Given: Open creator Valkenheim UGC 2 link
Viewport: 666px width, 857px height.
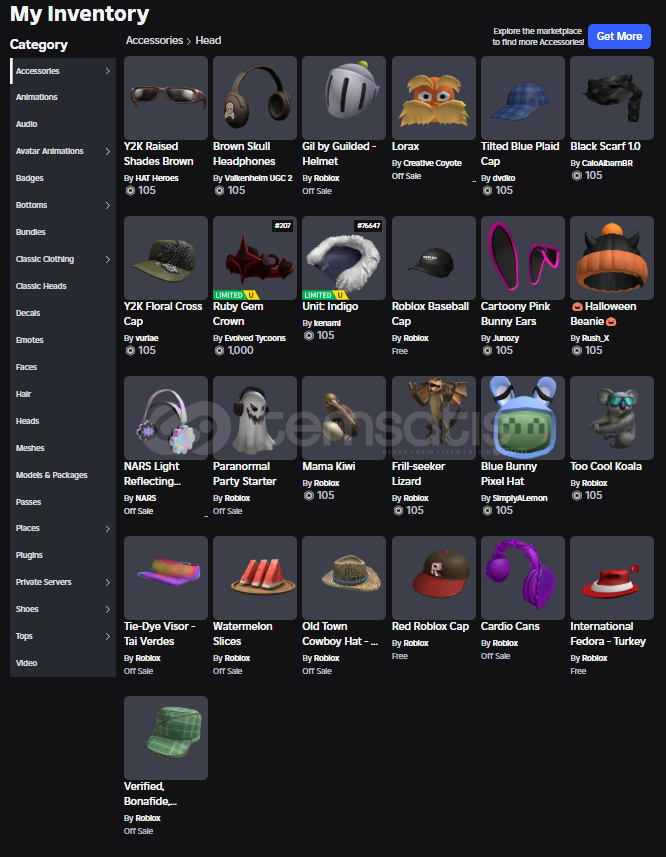Looking at the screenshot, I should (258, 178).
